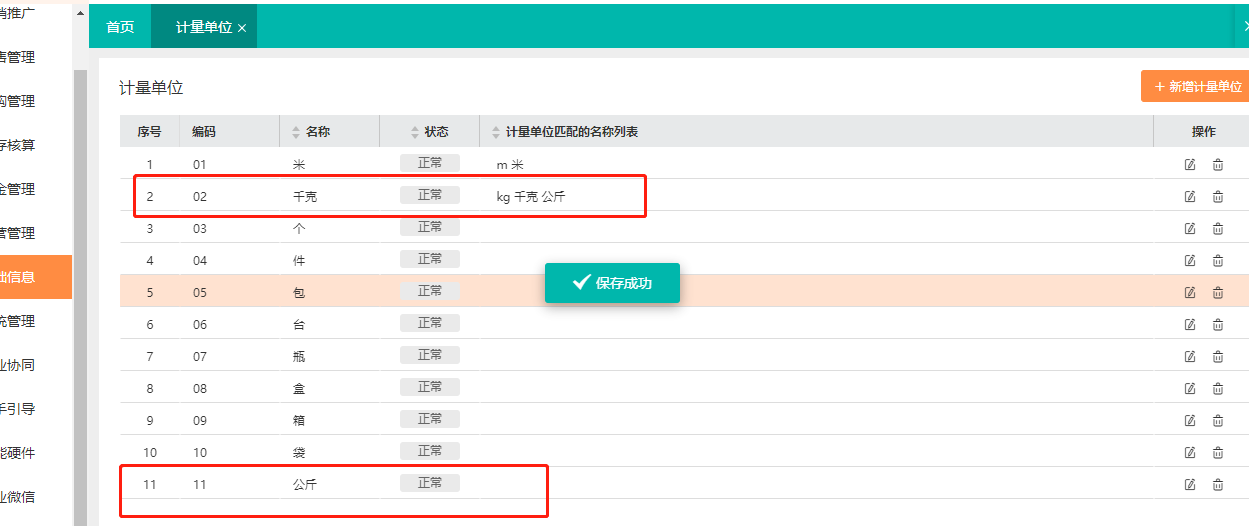Edit the 瓶 unit row
1249x526 pixels.
(x=1190, y=357)
